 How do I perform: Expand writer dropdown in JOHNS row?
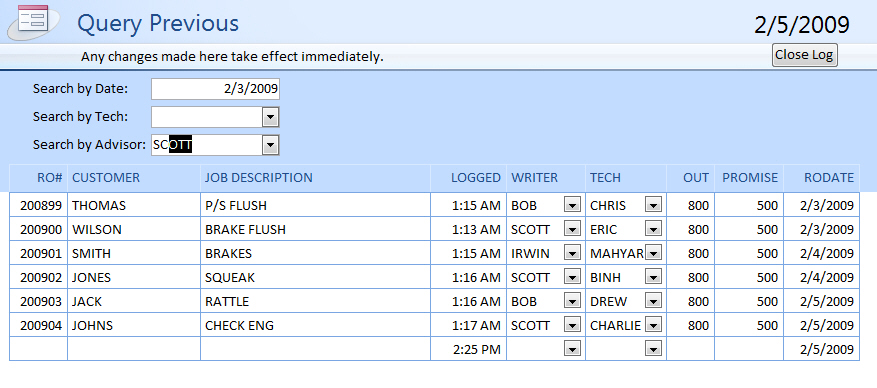pyautogui.click(x=572, y=325)
